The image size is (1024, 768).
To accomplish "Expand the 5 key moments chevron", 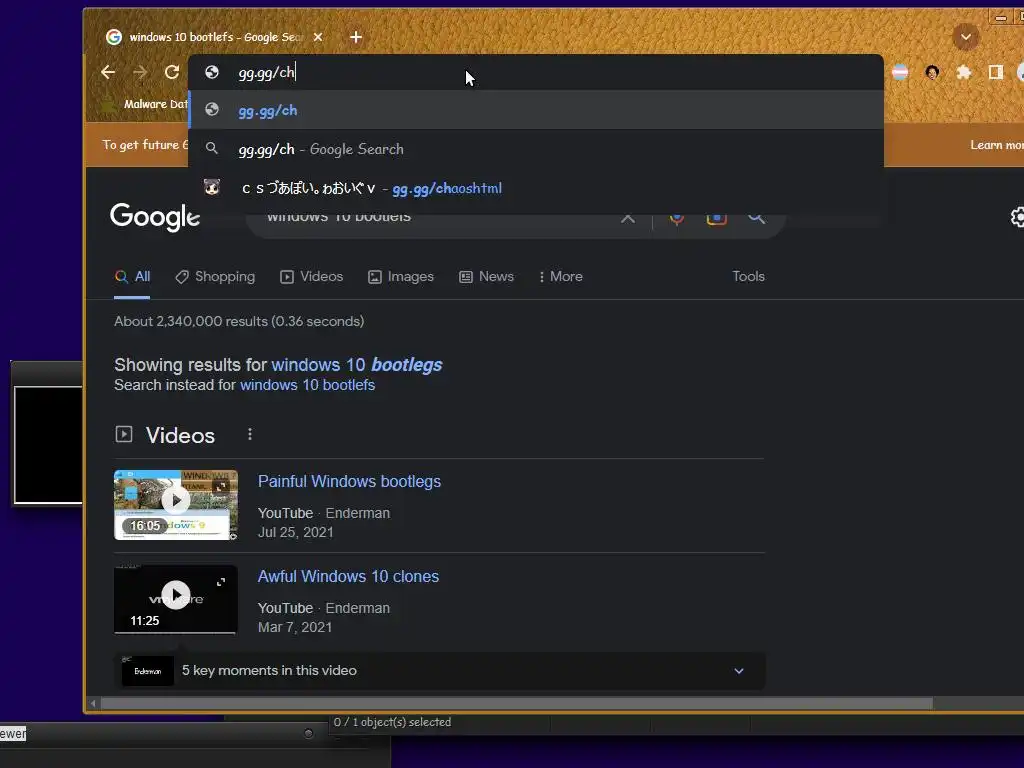I will click(x=739, y=671).
